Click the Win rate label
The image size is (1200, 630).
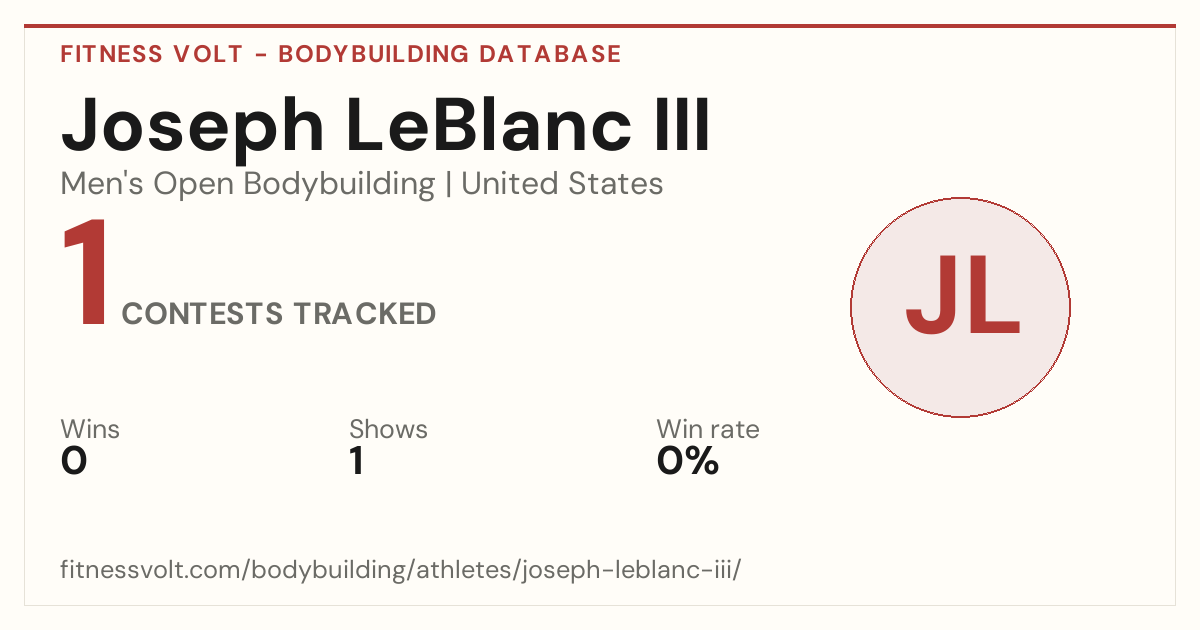point(708,429)
